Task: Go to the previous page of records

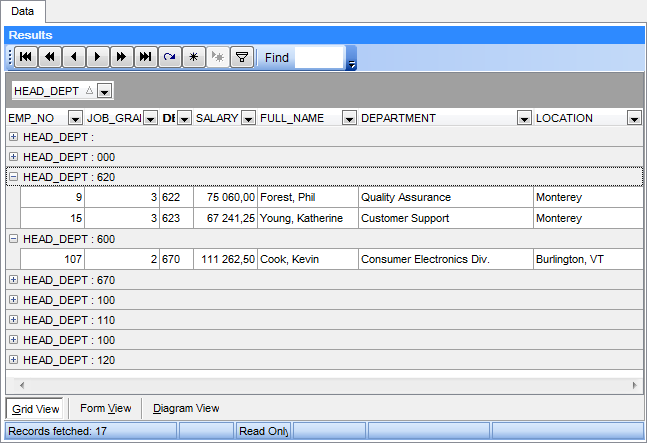Action: point(49,58)
